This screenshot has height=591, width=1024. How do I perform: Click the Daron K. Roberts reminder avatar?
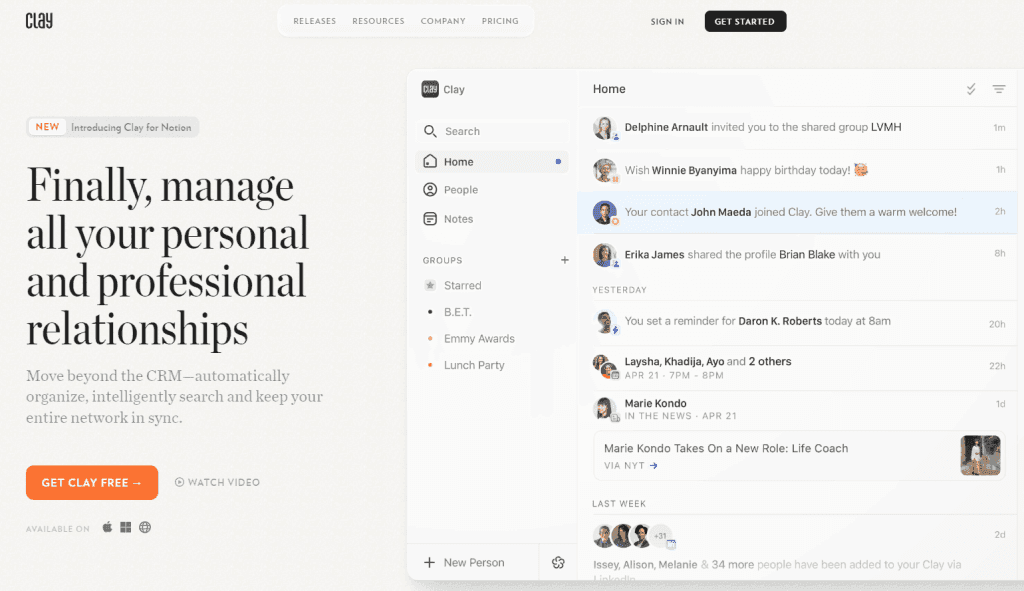point(605,322)
